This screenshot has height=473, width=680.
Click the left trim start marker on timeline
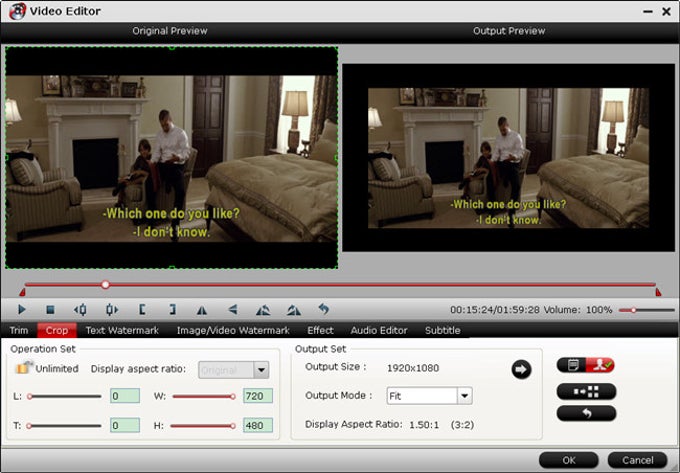23,293
